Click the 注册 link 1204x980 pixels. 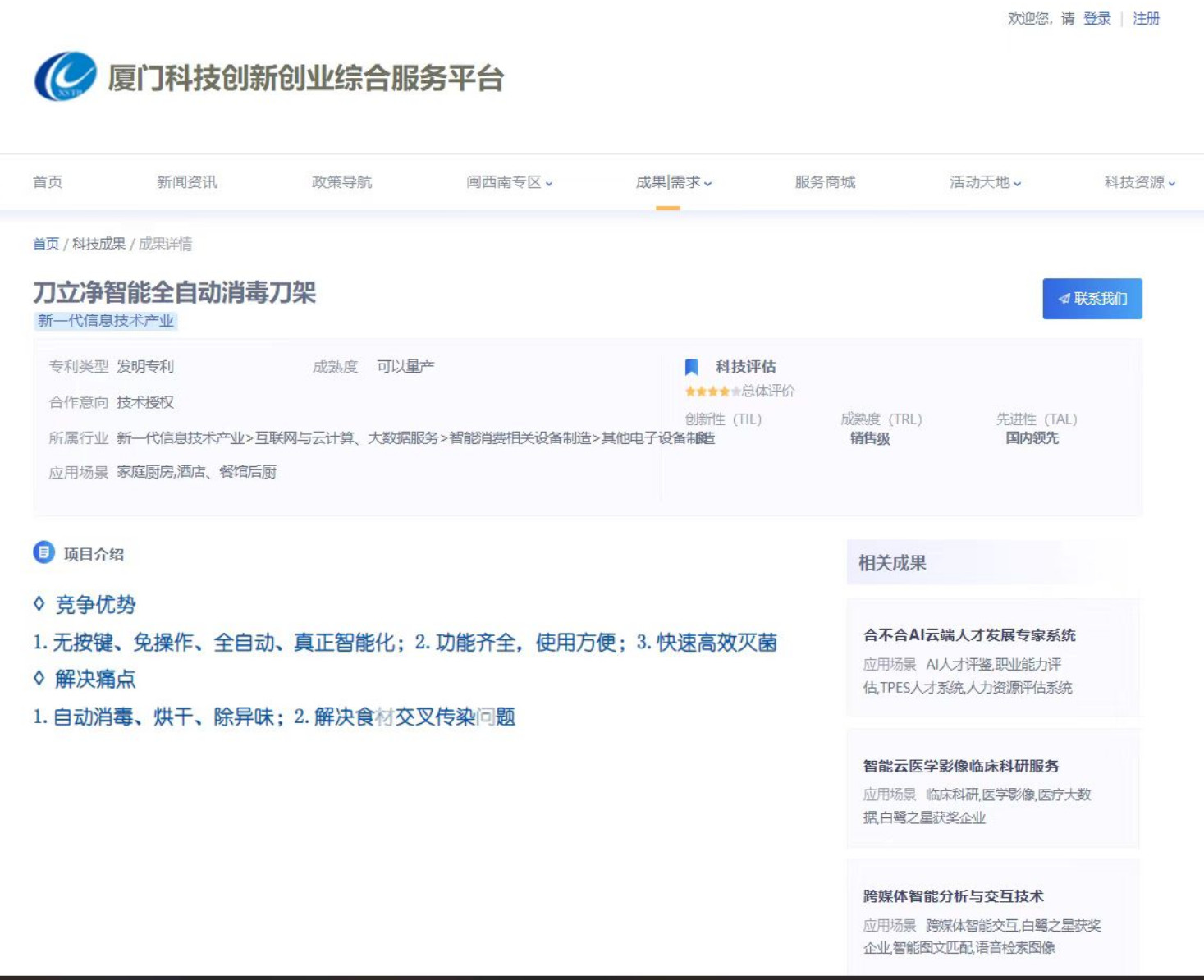[x=1146, y=18]
